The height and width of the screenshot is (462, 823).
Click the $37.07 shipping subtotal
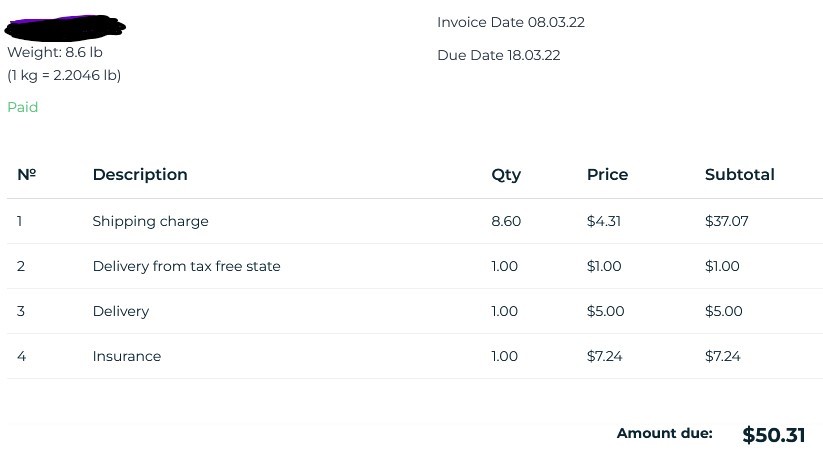coord(726,221)
